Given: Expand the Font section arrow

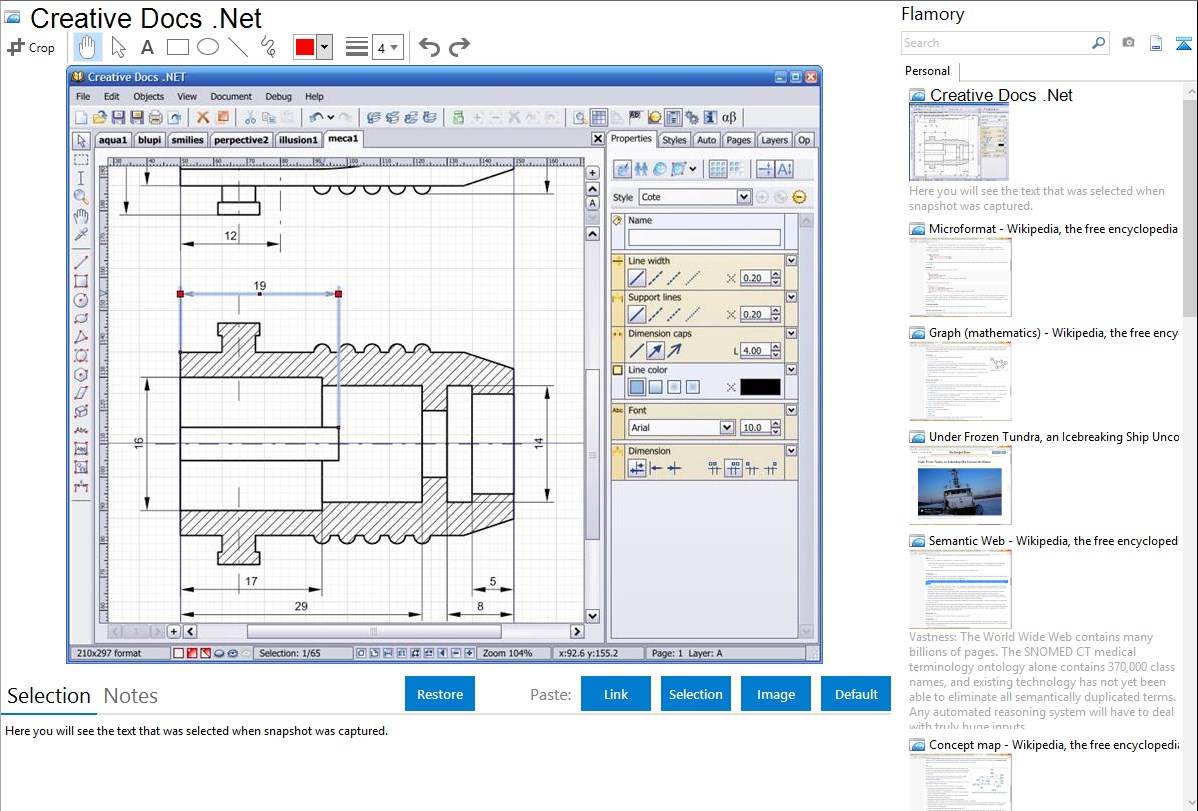Looking at the screenshot, I should coord(792,410).
